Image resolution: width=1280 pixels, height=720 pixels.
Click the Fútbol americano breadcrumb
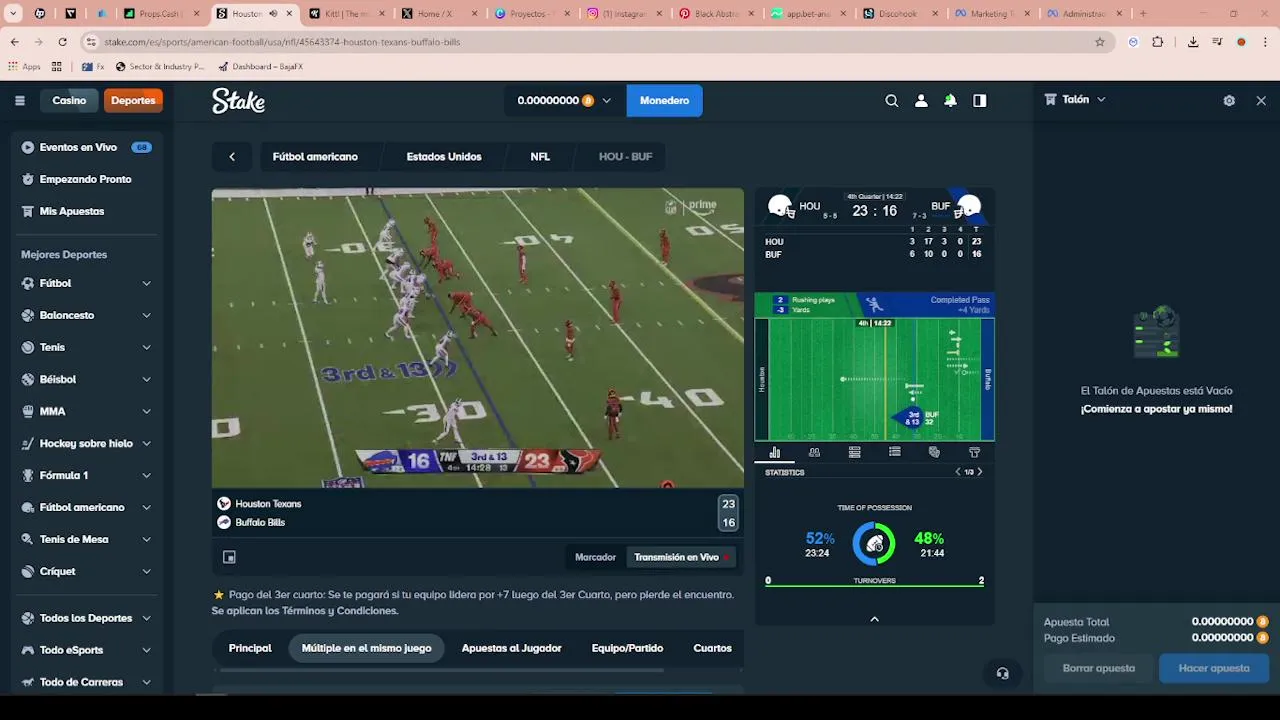click(315, 157)
